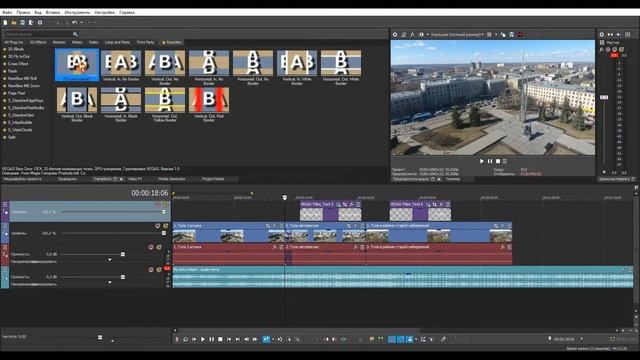
Task: Play from start in the transport bar
Action: [x=194, y=339]
